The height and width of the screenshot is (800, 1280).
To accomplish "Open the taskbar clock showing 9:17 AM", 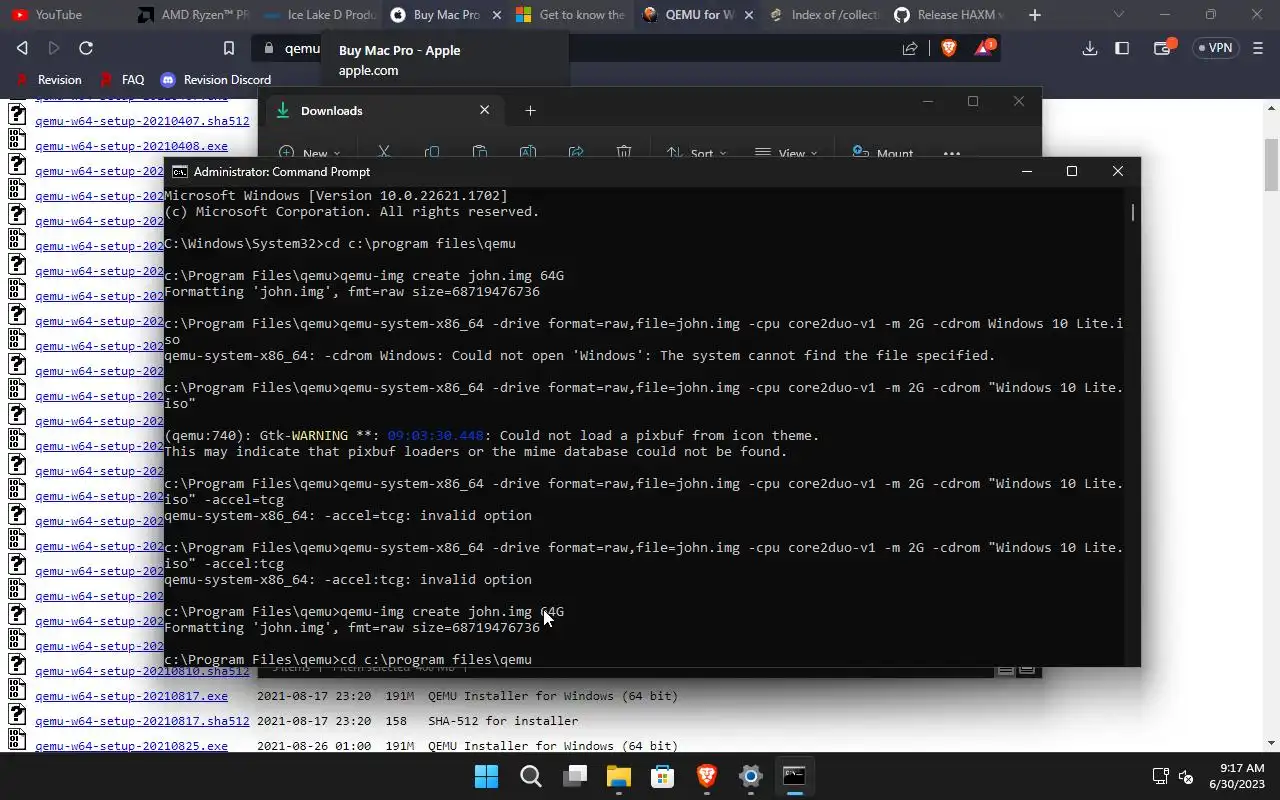I will 1236,776.
